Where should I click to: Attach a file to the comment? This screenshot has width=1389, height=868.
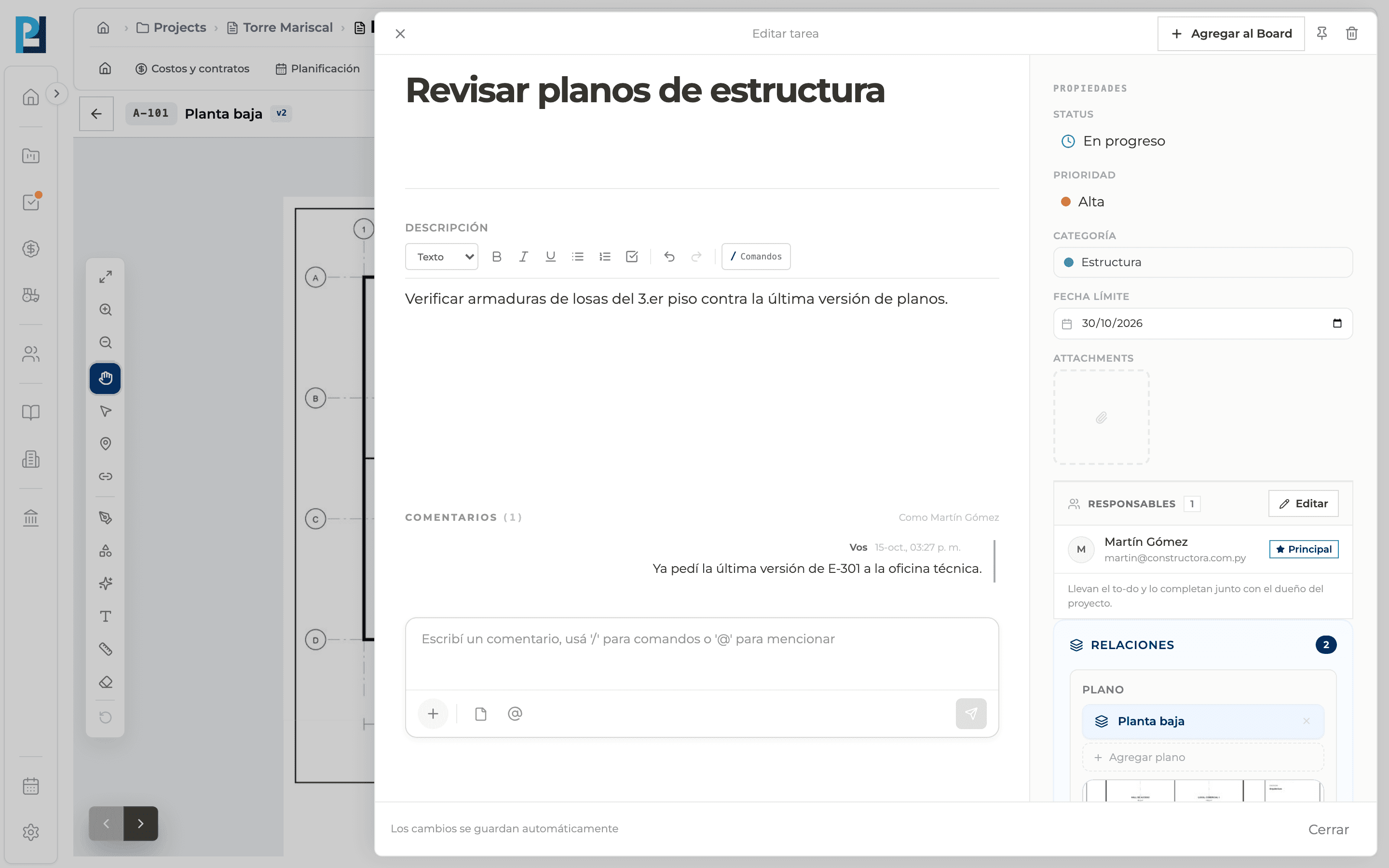481,714
